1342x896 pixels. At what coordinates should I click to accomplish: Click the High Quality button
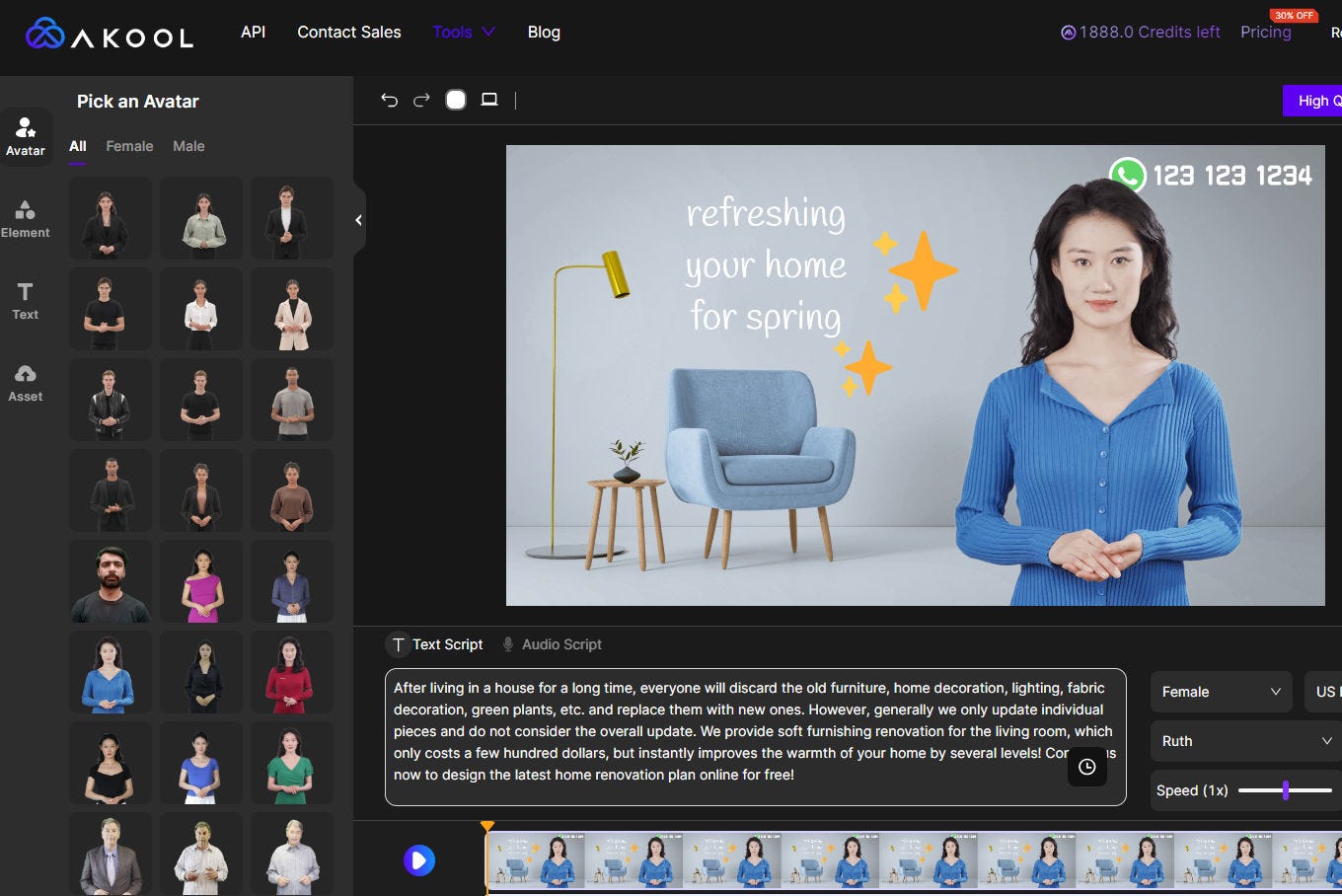(1312, 101)
